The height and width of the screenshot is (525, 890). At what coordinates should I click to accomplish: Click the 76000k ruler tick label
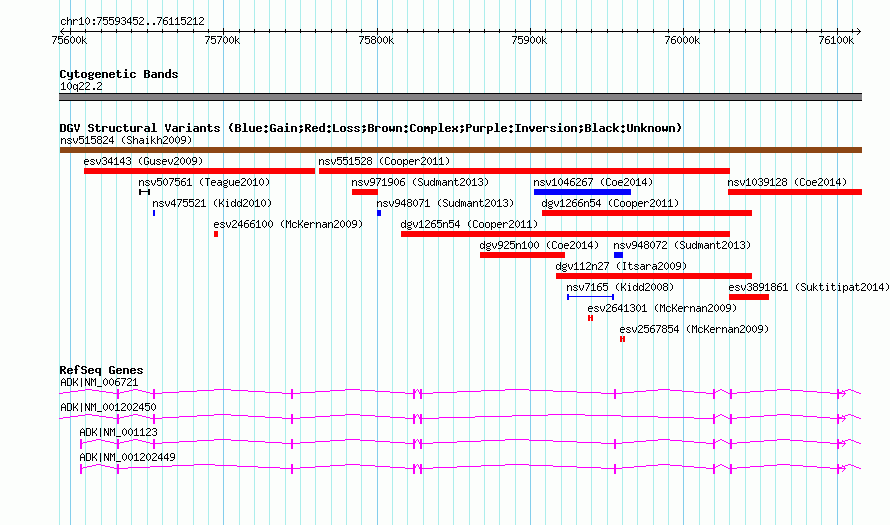point(682,40)
